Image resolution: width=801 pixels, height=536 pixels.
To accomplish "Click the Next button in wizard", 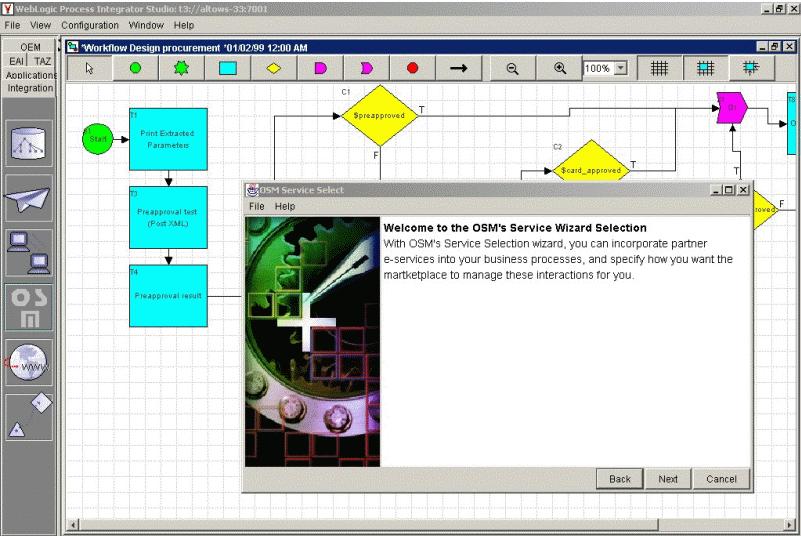I will tap(668, 479).
